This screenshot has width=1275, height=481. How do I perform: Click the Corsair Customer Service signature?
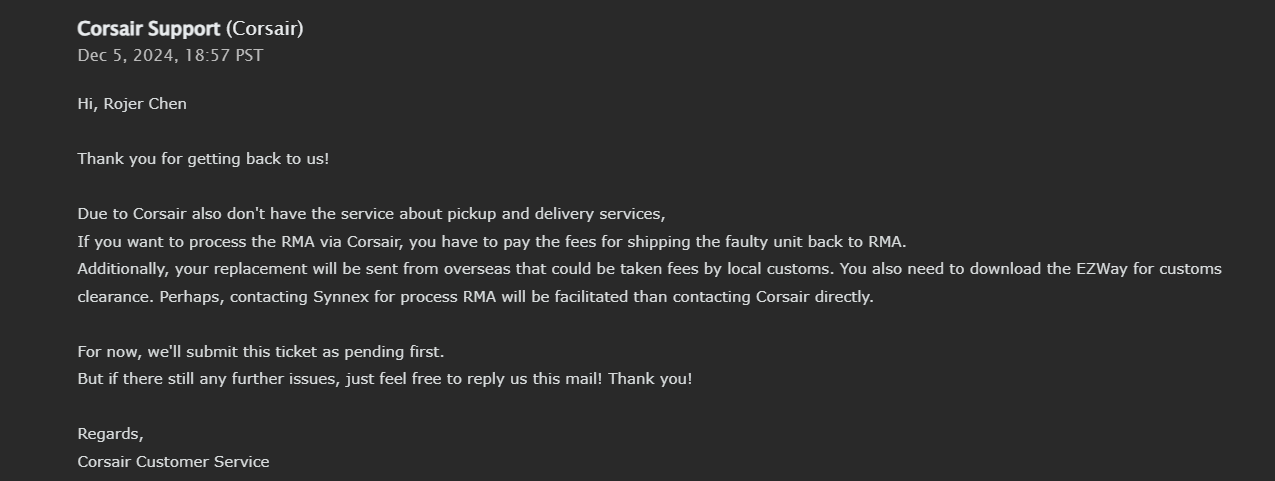point(173,462)
